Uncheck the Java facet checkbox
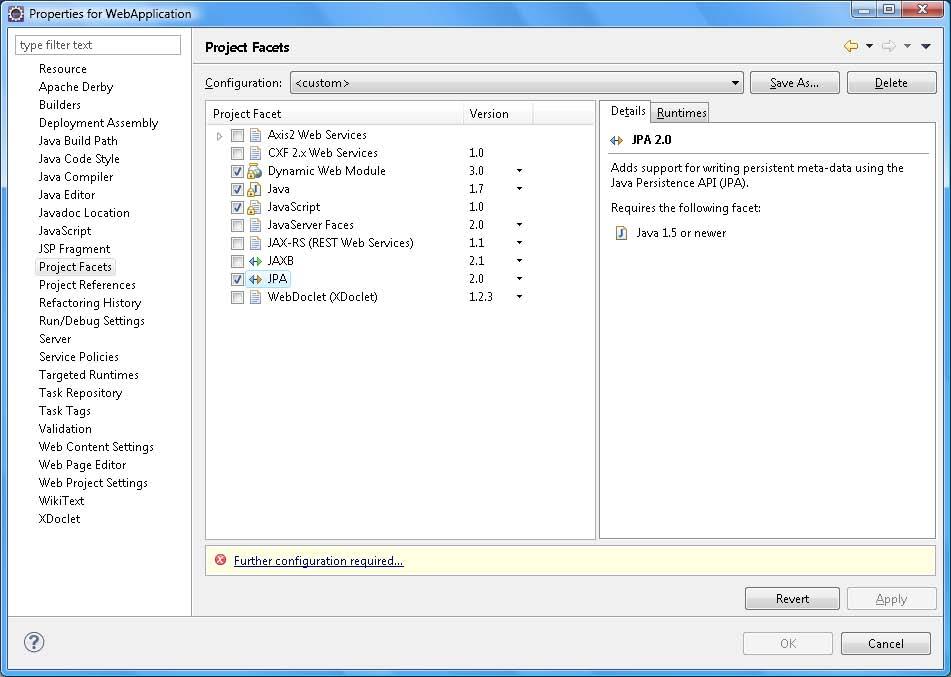Image resolution: width=951 pixels, height=677 pixels. pos(237,189)
